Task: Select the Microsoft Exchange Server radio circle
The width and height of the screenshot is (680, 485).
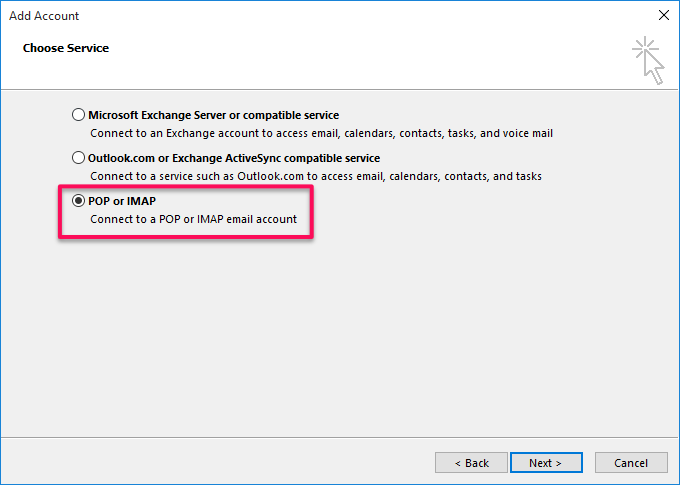Action: click(79, 115)
